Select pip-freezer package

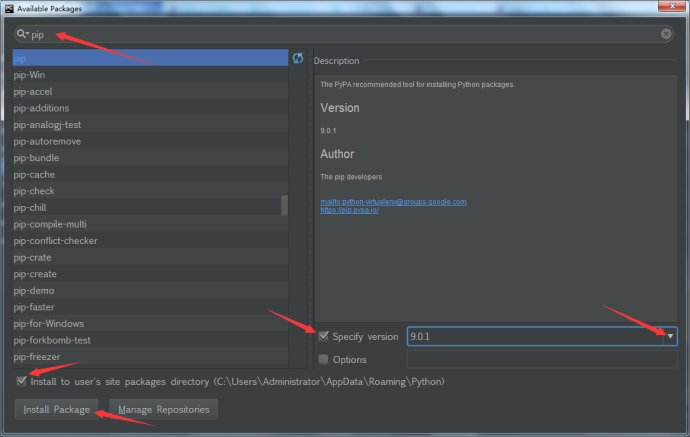point(150,356)
